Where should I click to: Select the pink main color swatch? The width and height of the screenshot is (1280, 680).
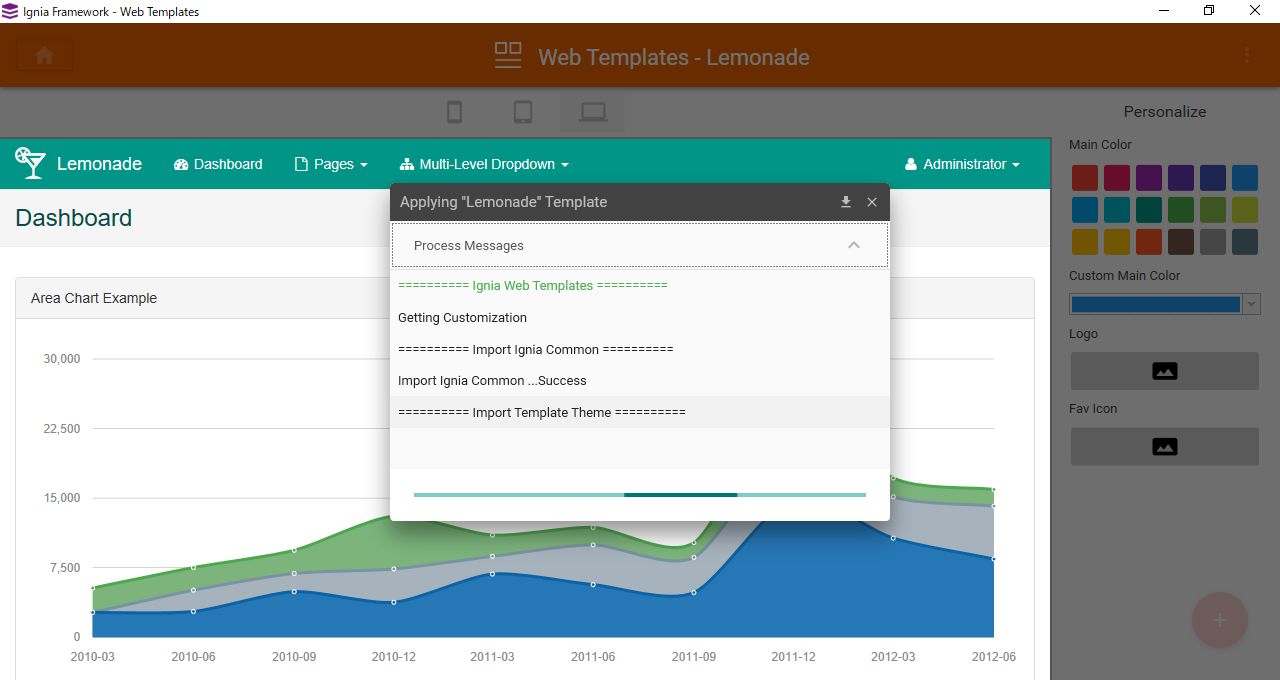coord(1117,178)
